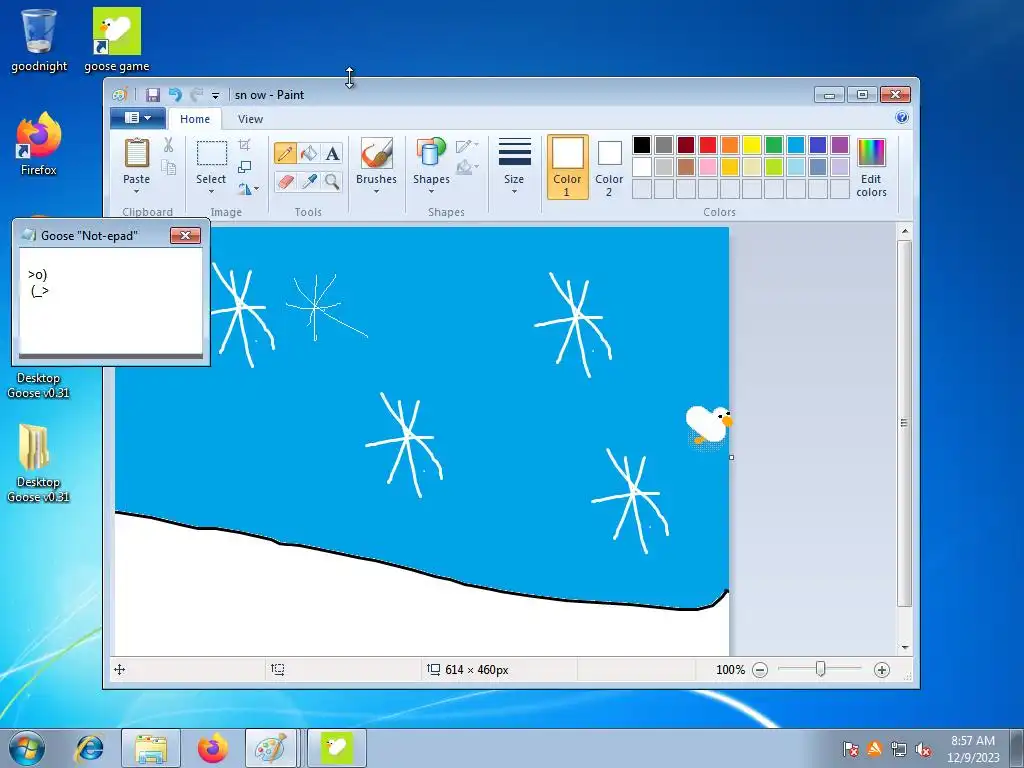Switch to the Home ribbon tab
This screenshot has width=1024, height=768.
(x=195, y=119)
